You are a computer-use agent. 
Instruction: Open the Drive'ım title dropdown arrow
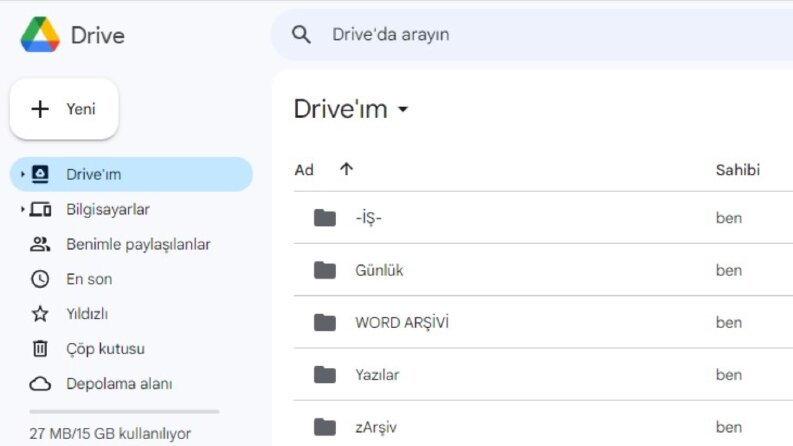403,109
